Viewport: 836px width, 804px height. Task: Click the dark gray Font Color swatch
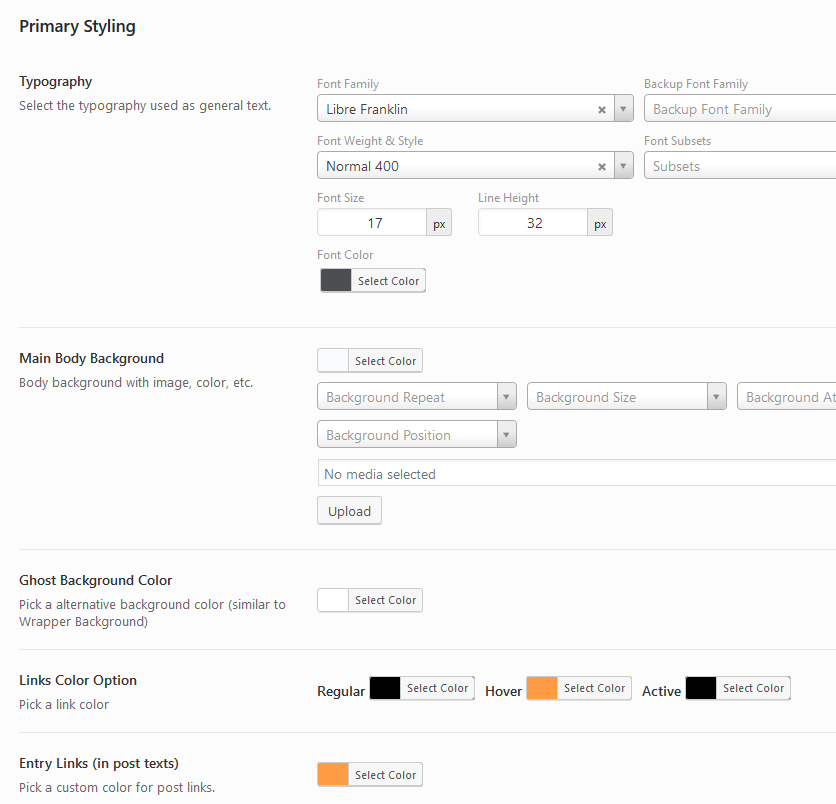[336, 281]
